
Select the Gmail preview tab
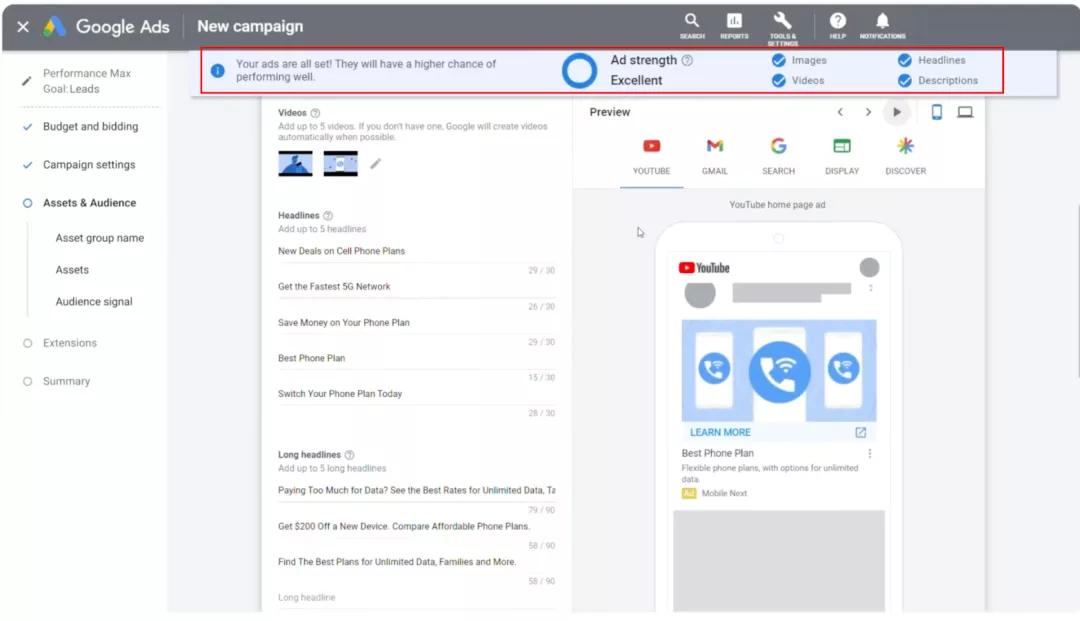pyautogui.click(x=715, y=157)
